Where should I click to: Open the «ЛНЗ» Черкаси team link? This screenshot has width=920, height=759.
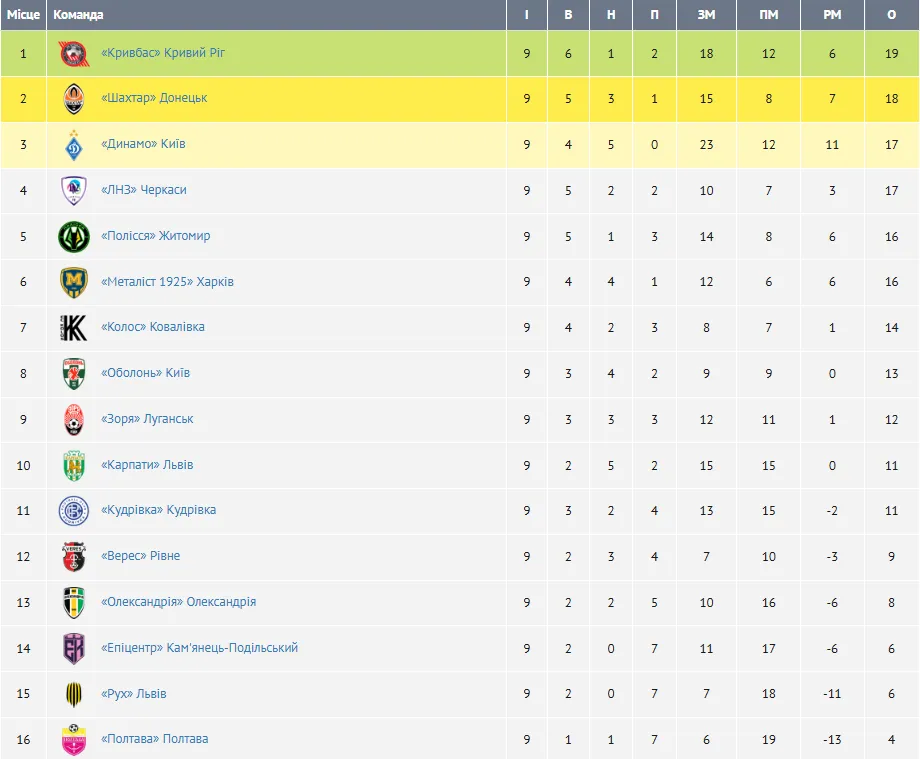pos(144,190)
